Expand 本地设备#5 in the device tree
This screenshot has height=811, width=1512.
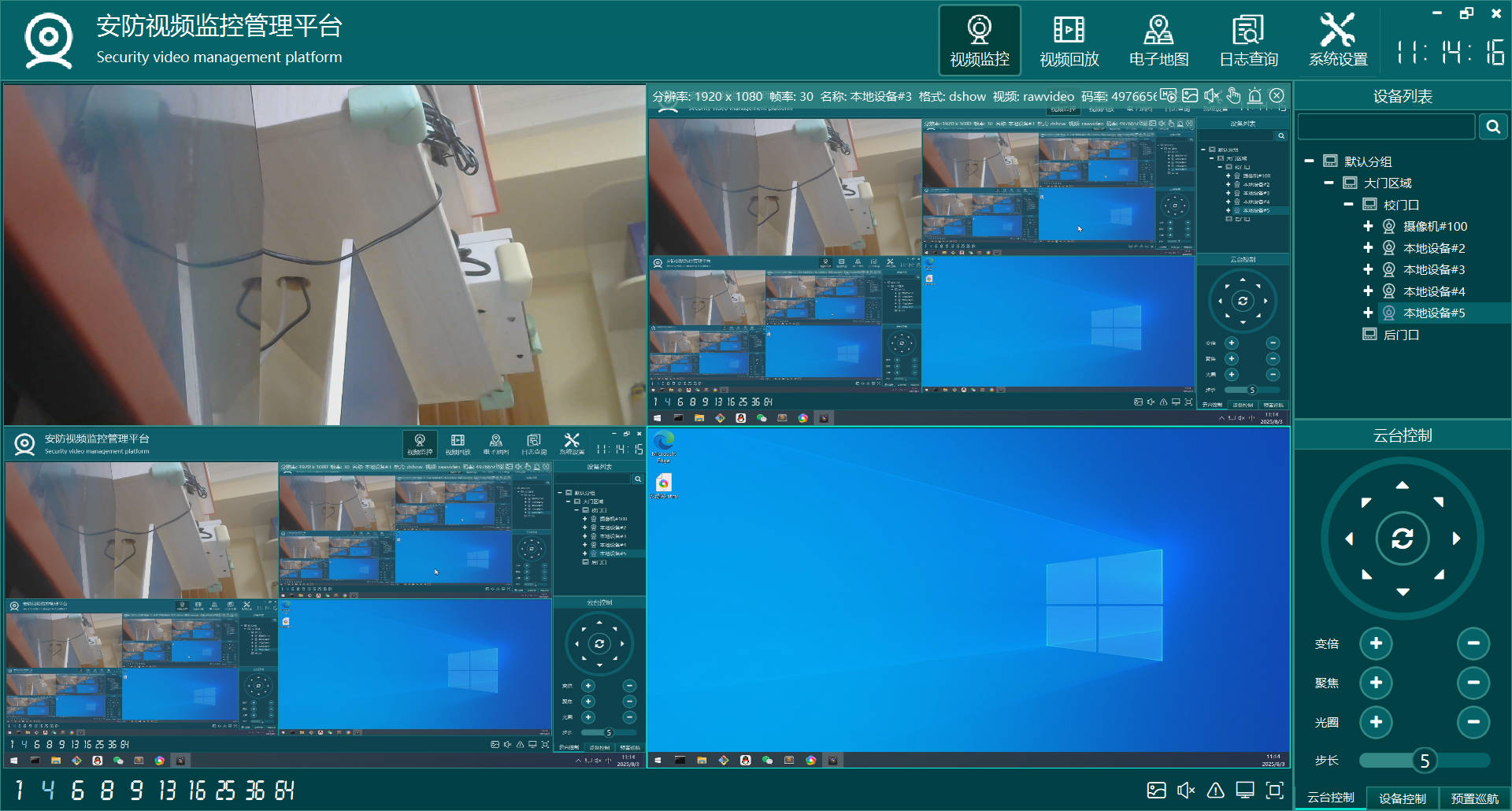pos(1368,313)
